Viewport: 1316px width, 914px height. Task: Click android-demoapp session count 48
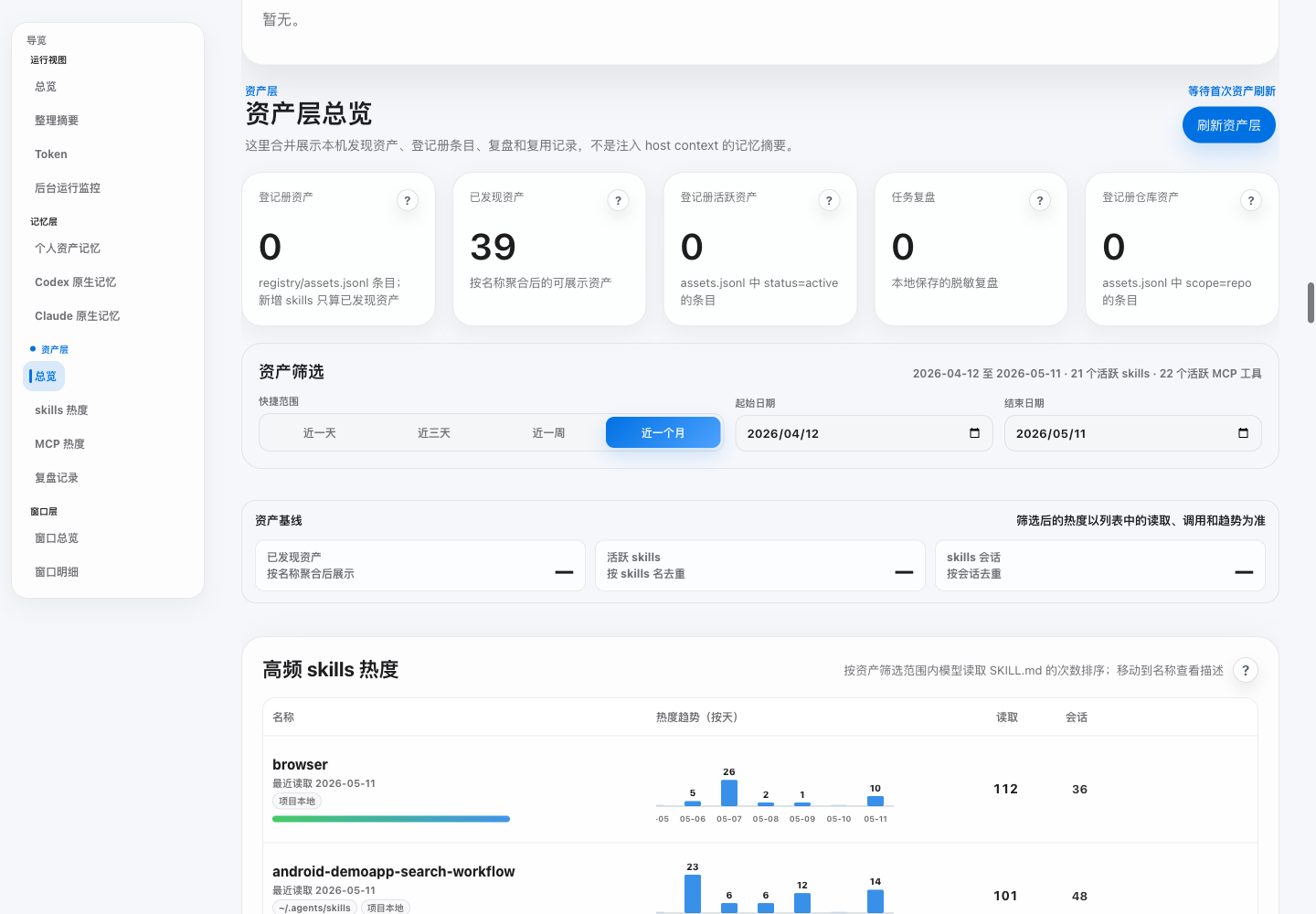pos(1080,896)
